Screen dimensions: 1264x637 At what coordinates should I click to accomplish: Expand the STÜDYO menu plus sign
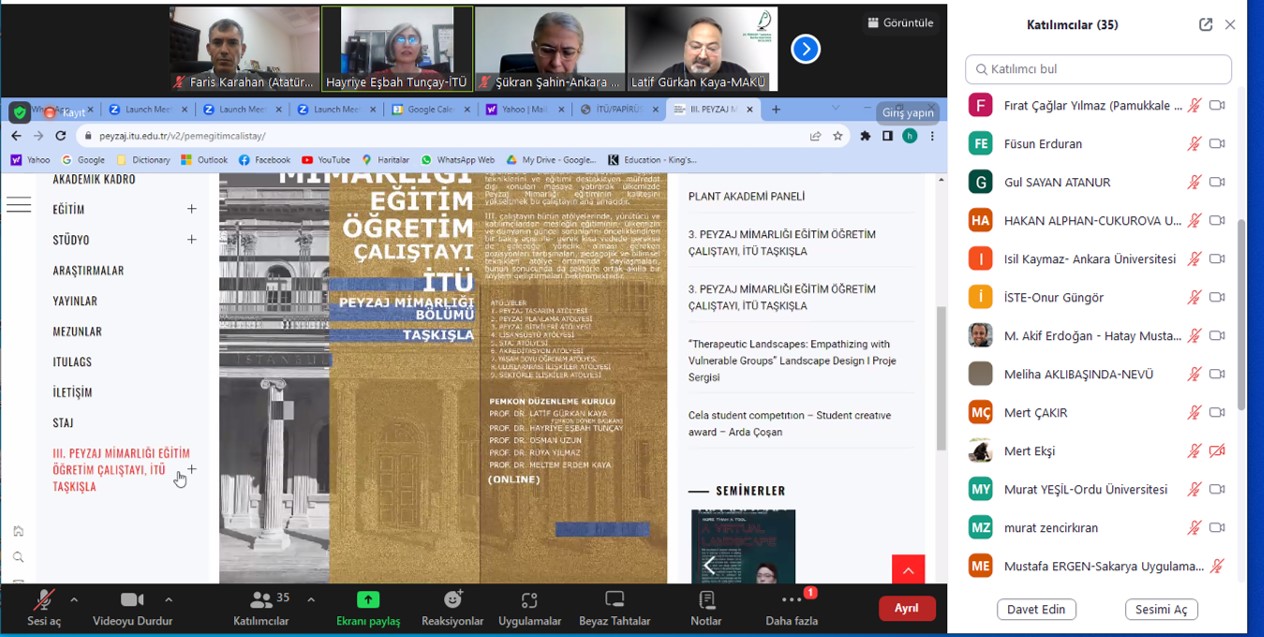pyautogui.click(x=192, y=240)
